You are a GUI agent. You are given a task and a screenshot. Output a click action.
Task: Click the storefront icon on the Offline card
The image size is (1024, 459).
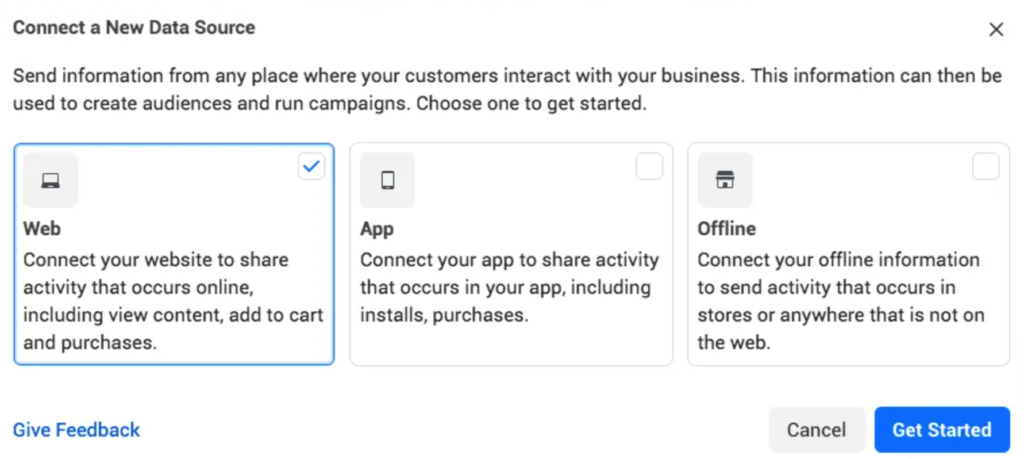point(725,180)
